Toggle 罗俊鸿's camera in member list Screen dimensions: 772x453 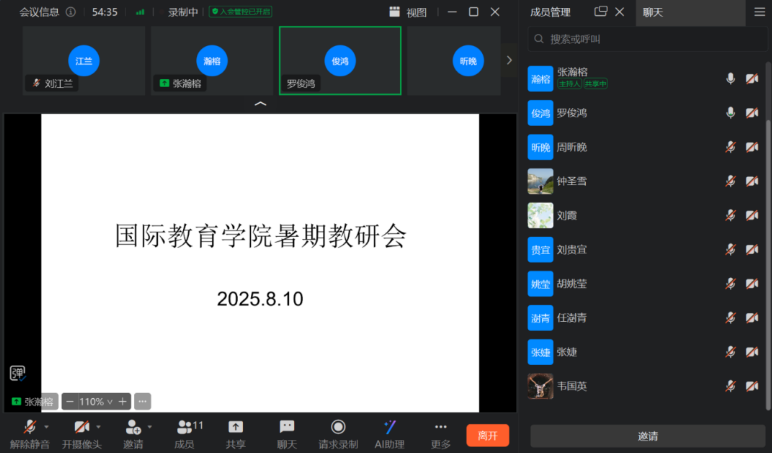tap(752, 113)
